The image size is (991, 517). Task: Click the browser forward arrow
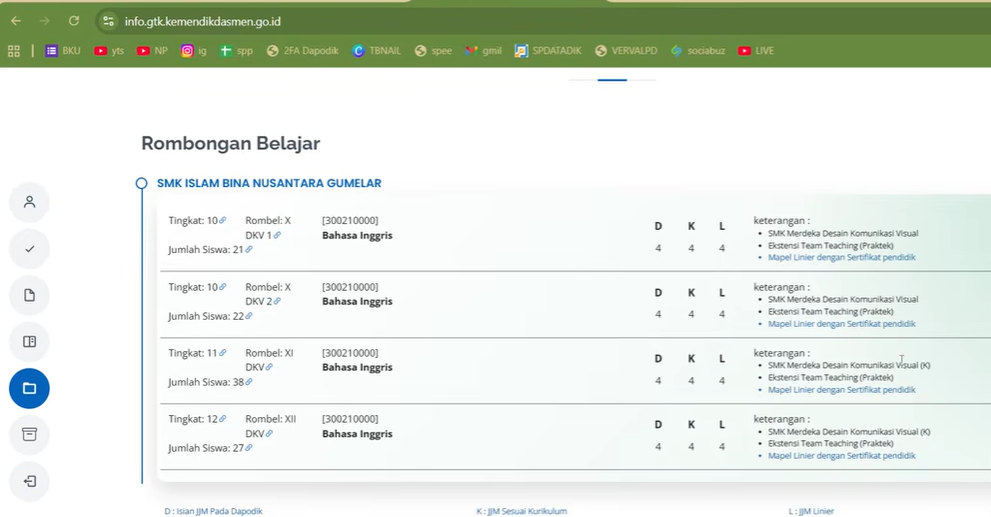point(44,21)
